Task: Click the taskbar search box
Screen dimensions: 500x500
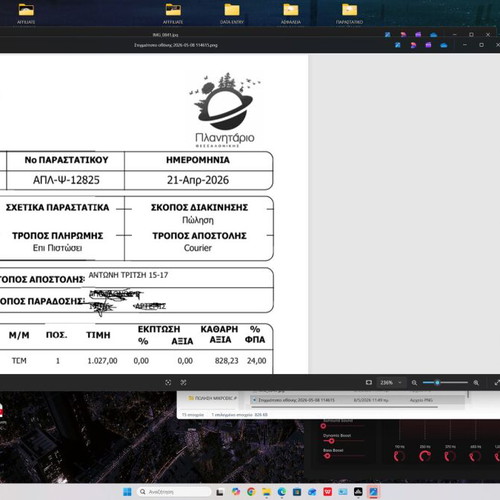Action: pos(174,492)
